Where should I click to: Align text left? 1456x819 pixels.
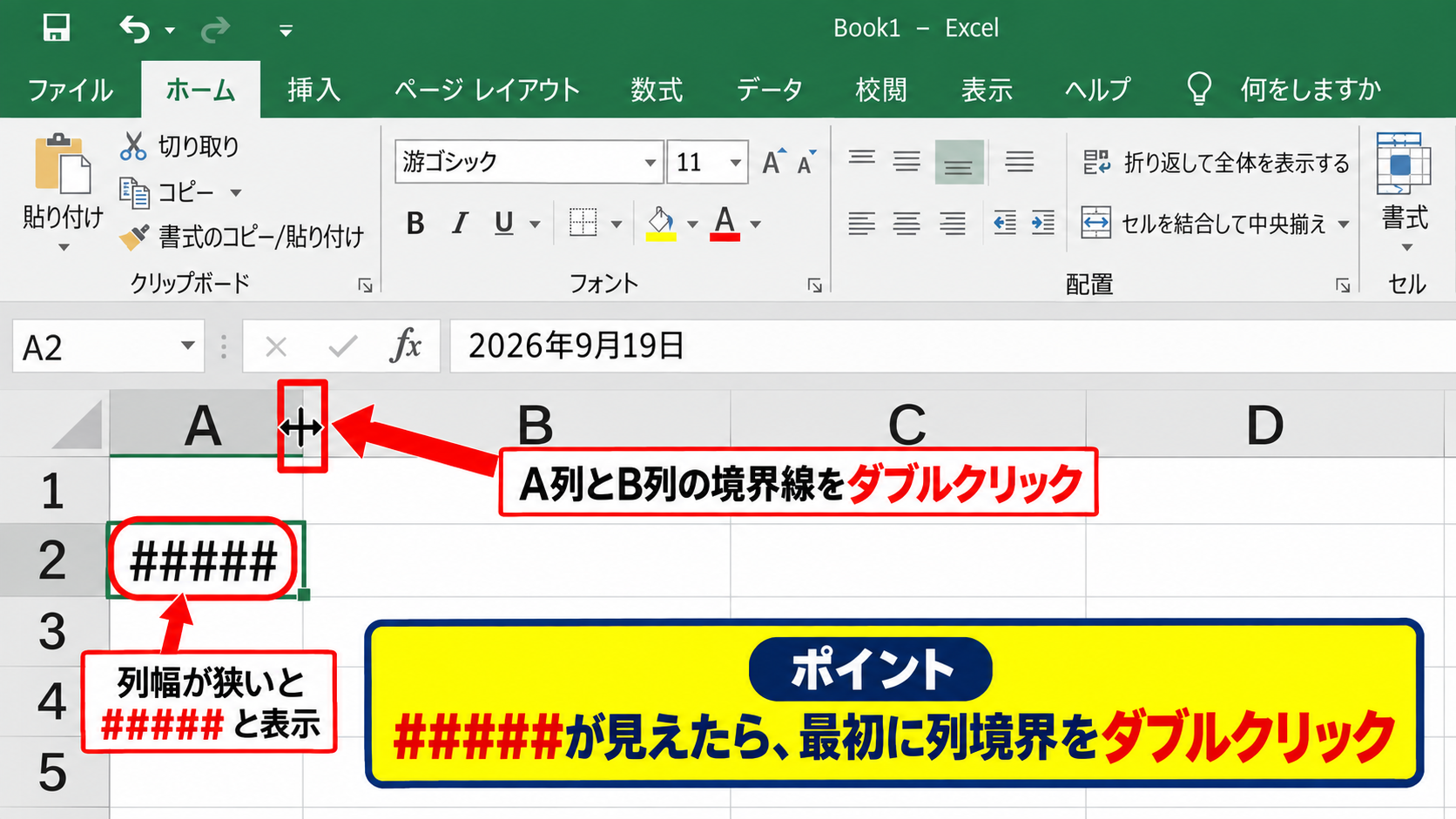coord(862,224)
